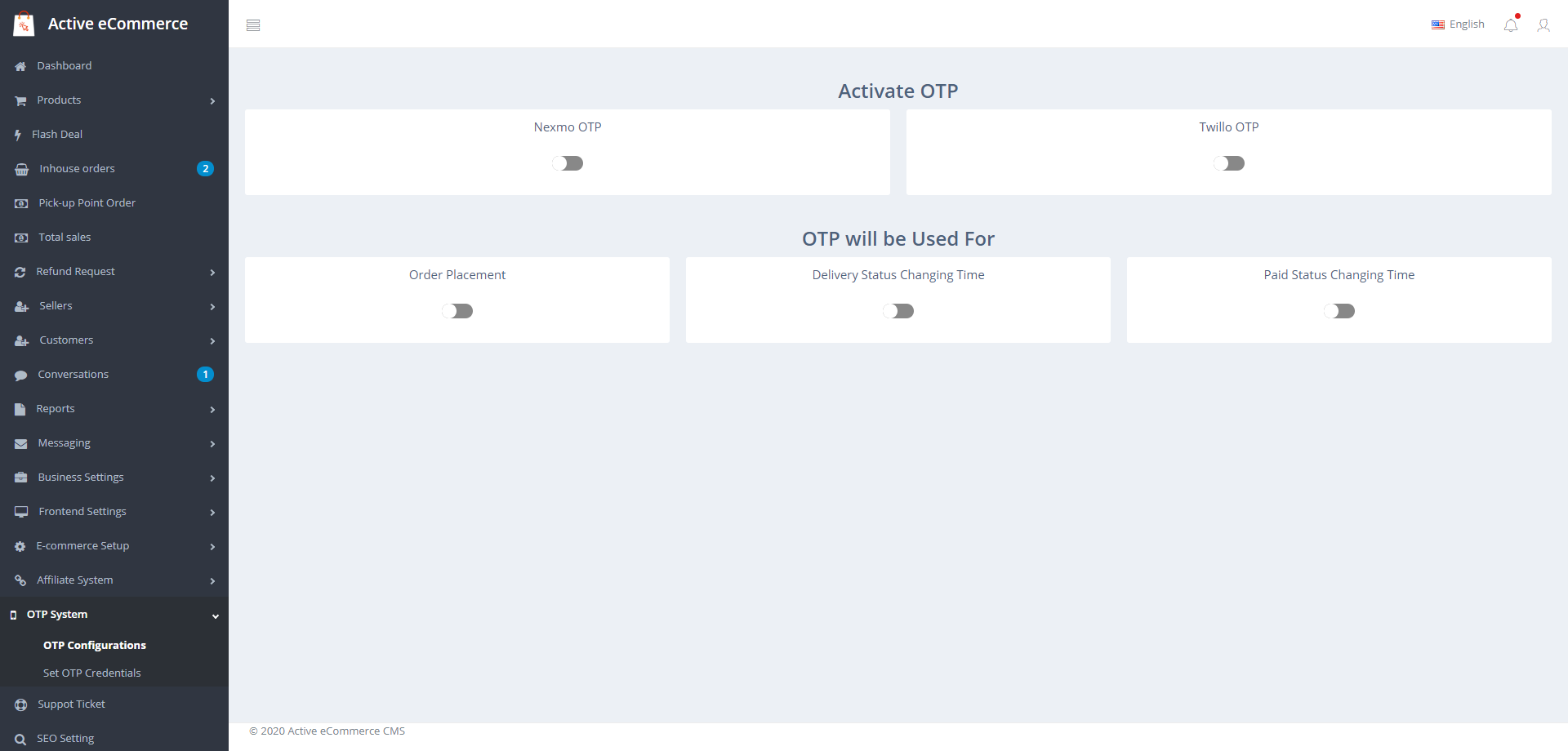The width and height of the screenshot is (1568, 751).
Task: Click the hamburger sidebar toggle icon
Action: coord(253,25)
